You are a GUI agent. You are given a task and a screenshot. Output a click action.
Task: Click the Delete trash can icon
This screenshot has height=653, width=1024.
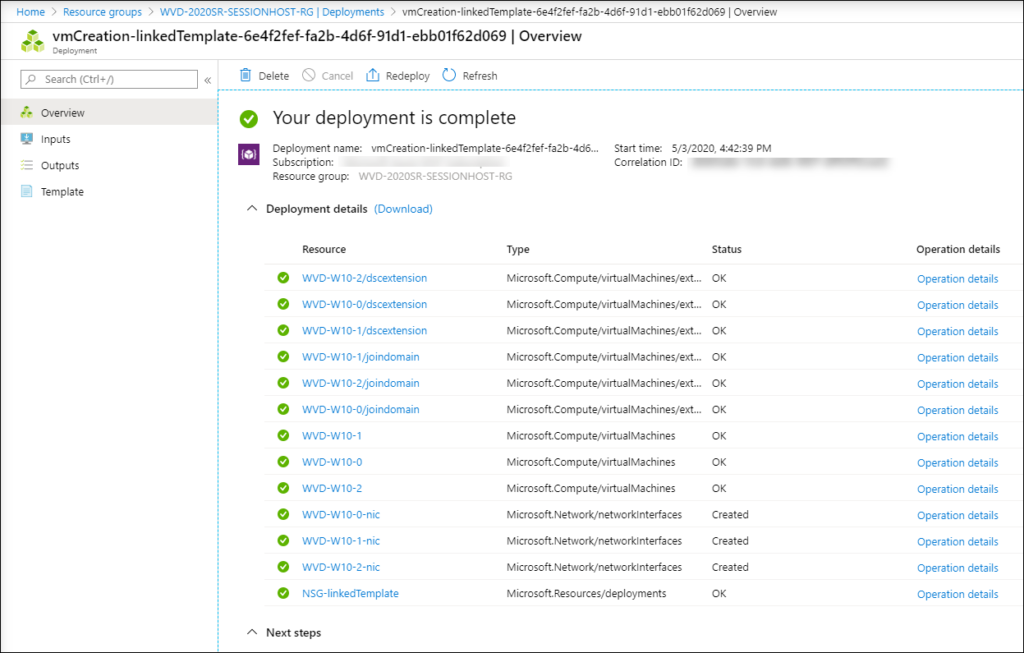point(246,75)
